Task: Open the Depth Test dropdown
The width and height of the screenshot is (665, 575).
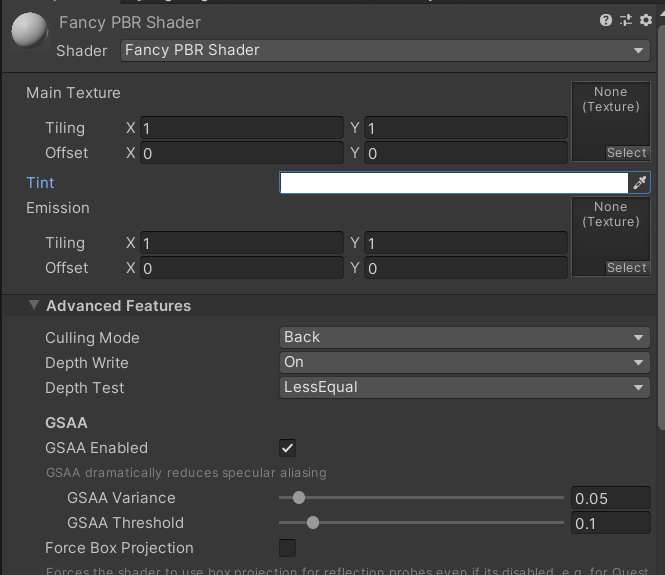Action: (464, 388)
